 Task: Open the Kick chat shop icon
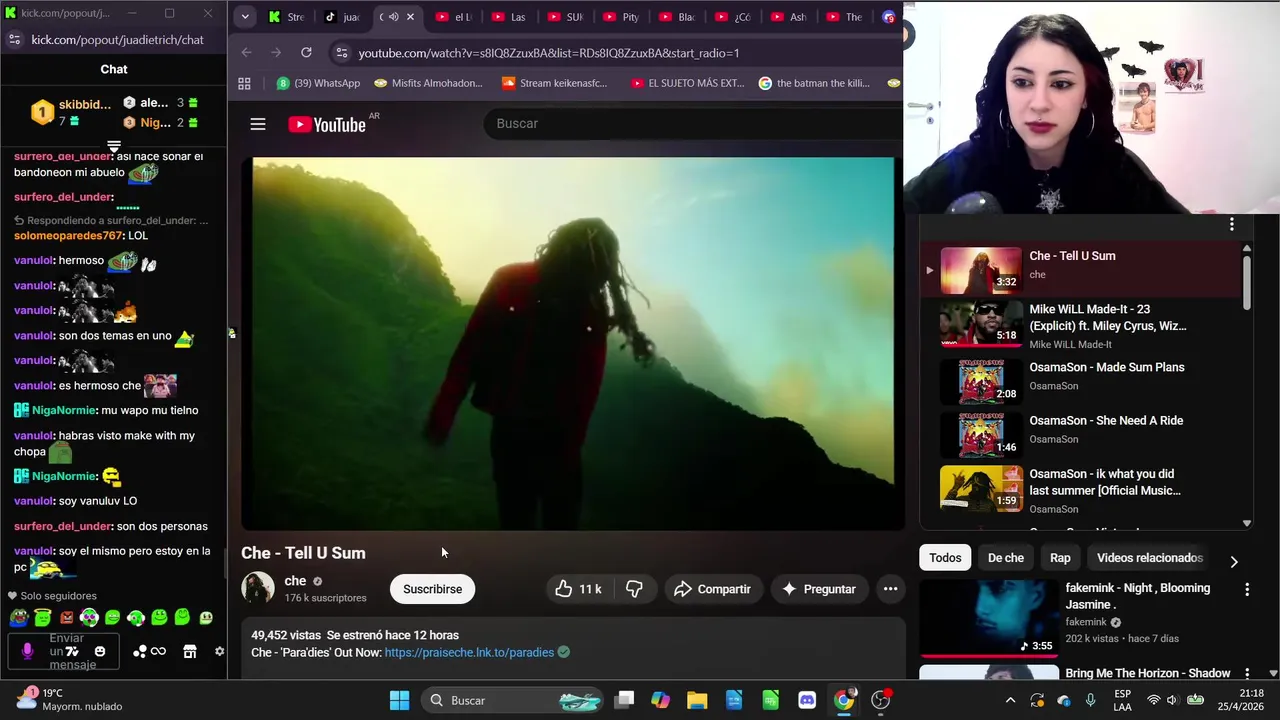pyautogui.click(x=190, y=652)
